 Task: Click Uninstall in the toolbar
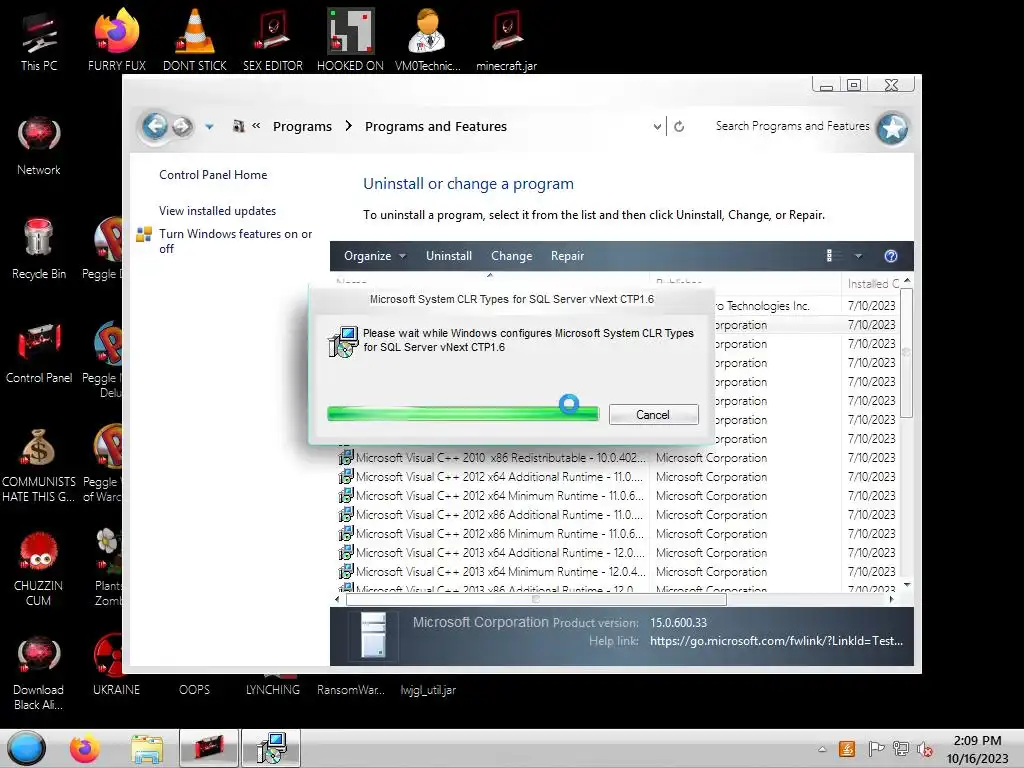tap(449, 256)
